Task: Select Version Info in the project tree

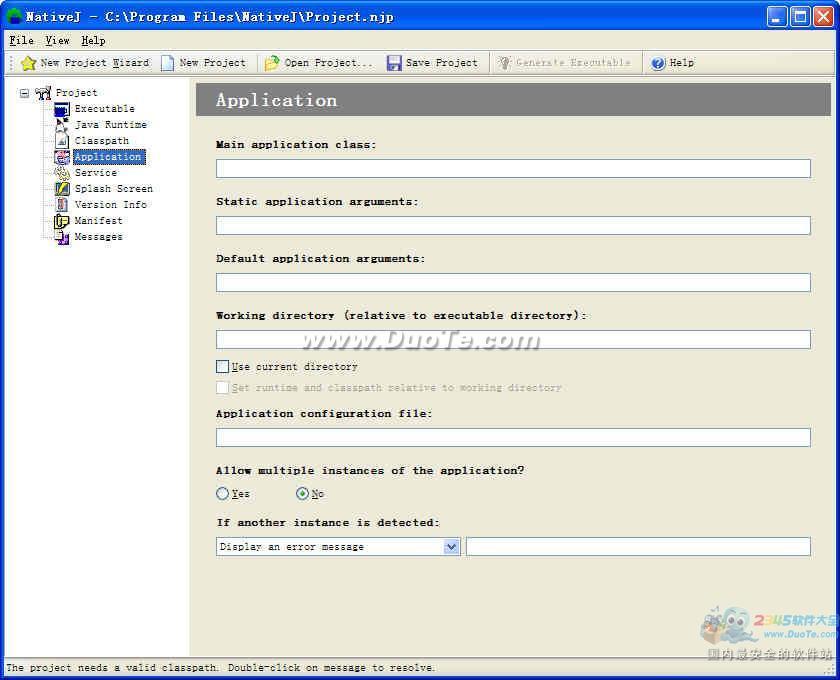Action: (x=110, y=205)
